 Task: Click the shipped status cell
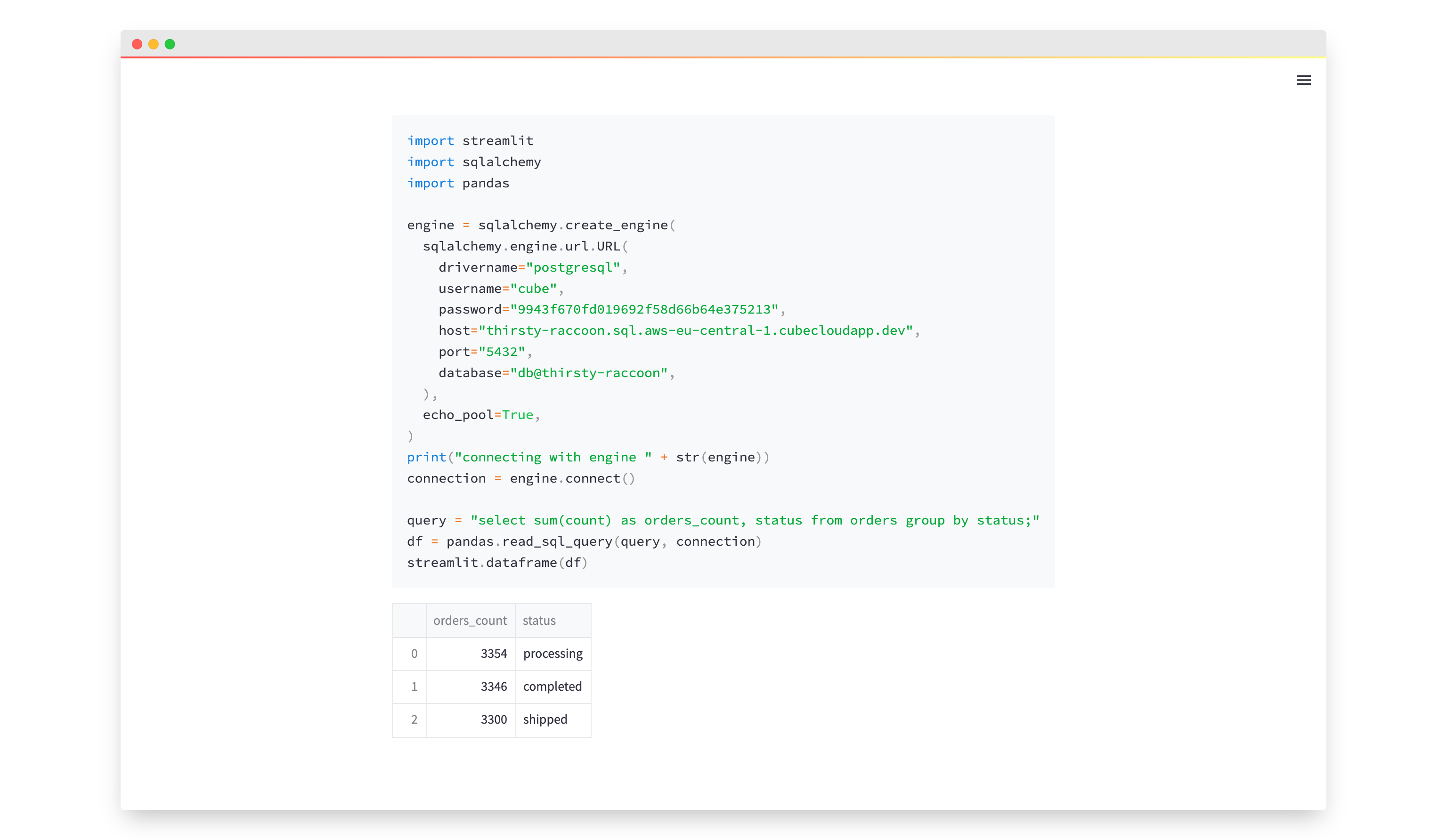[x=545, y=719]
